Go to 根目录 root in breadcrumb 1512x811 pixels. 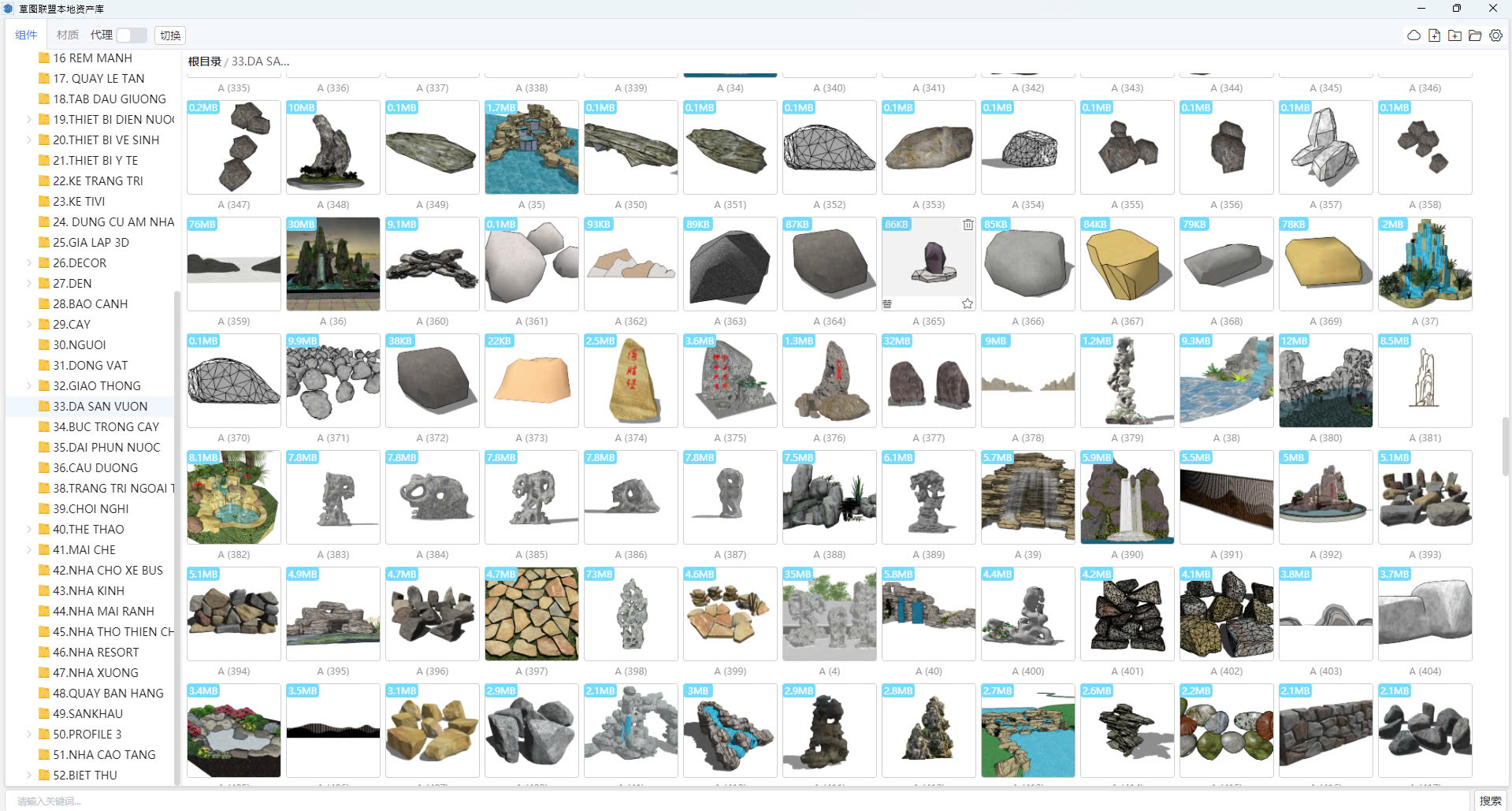tap(204, 61)
